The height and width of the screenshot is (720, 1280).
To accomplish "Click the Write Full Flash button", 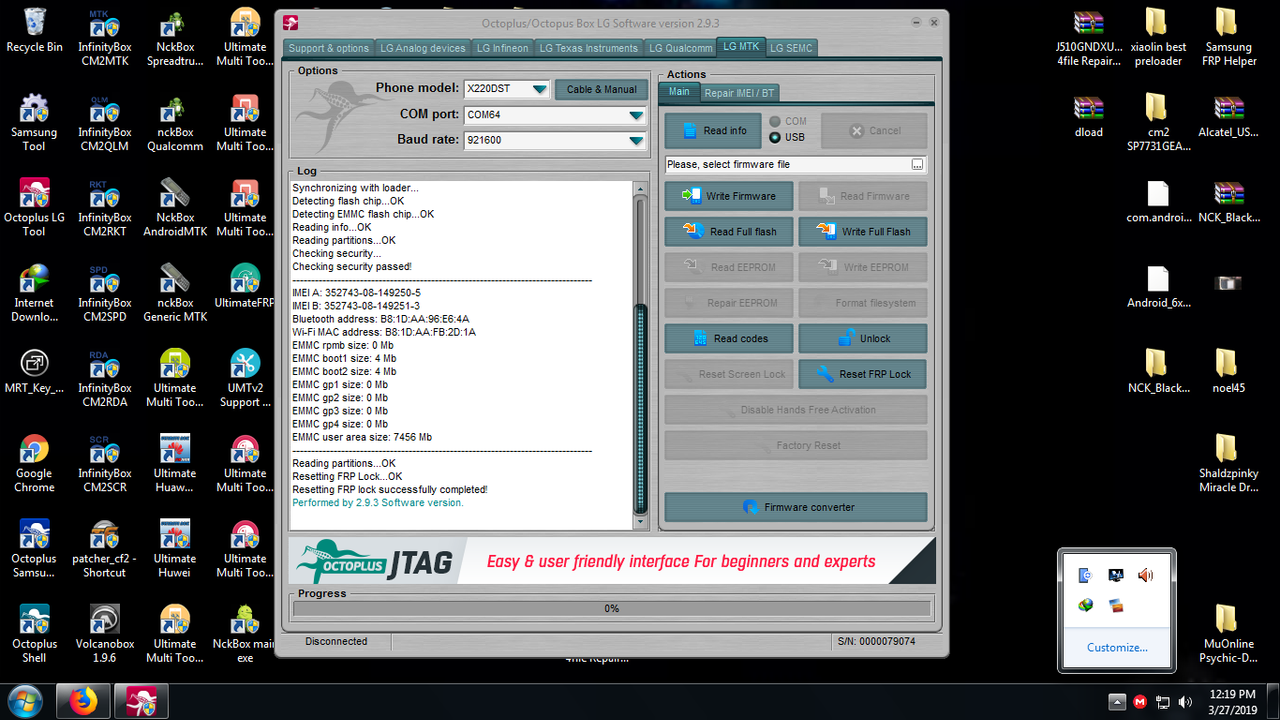I will tap(863, 232).
